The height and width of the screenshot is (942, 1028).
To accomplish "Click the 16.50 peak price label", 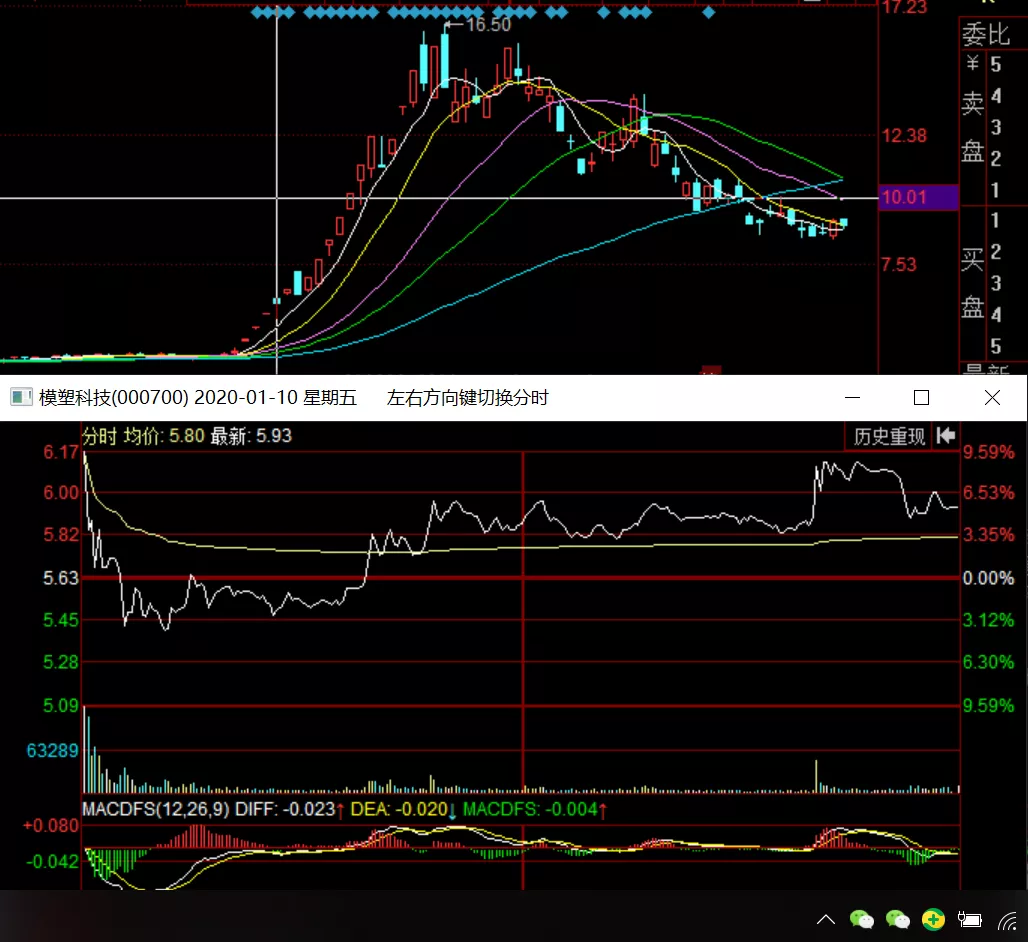I will click(487, 25).
